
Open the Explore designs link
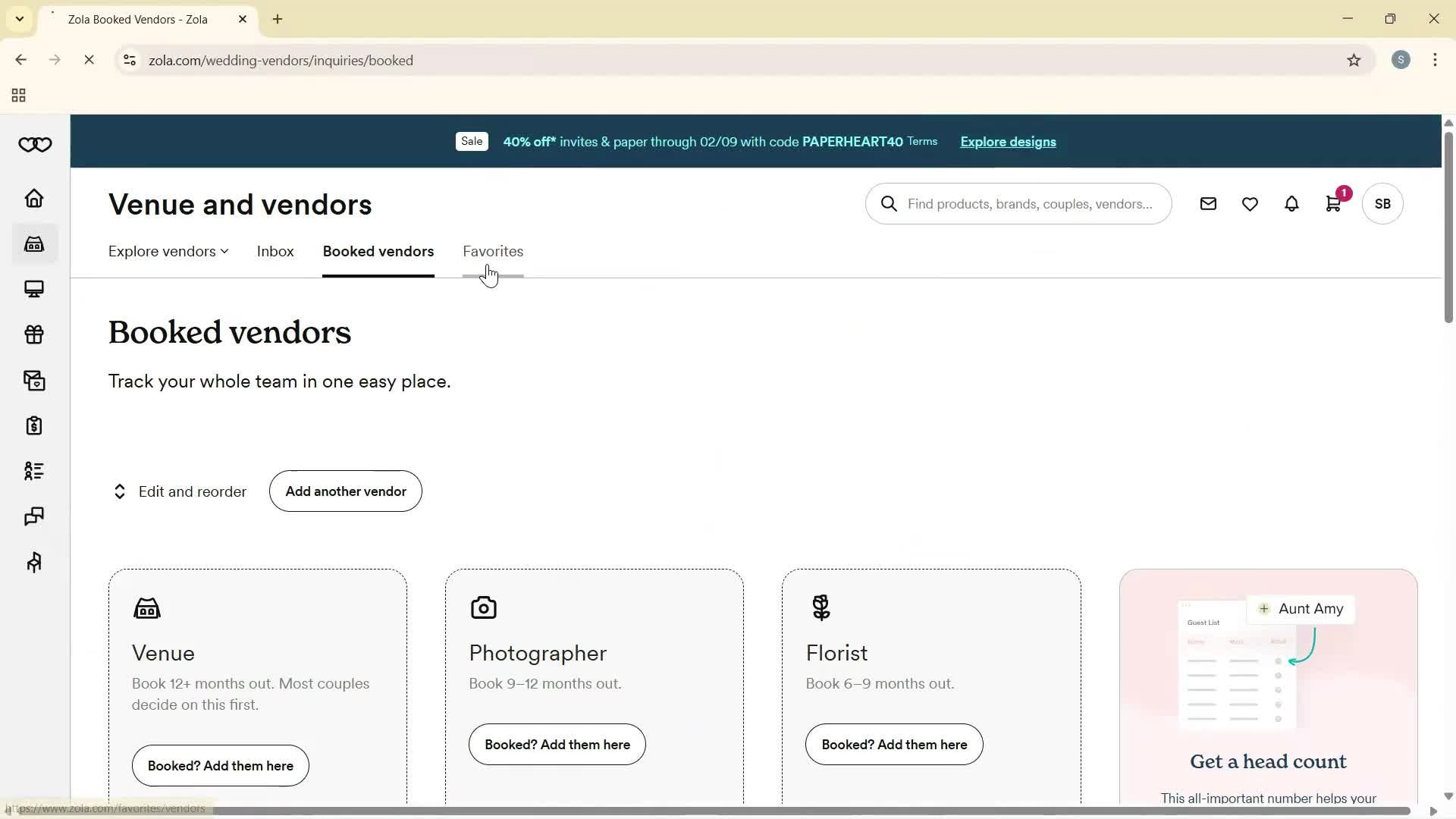(1007, 142)
